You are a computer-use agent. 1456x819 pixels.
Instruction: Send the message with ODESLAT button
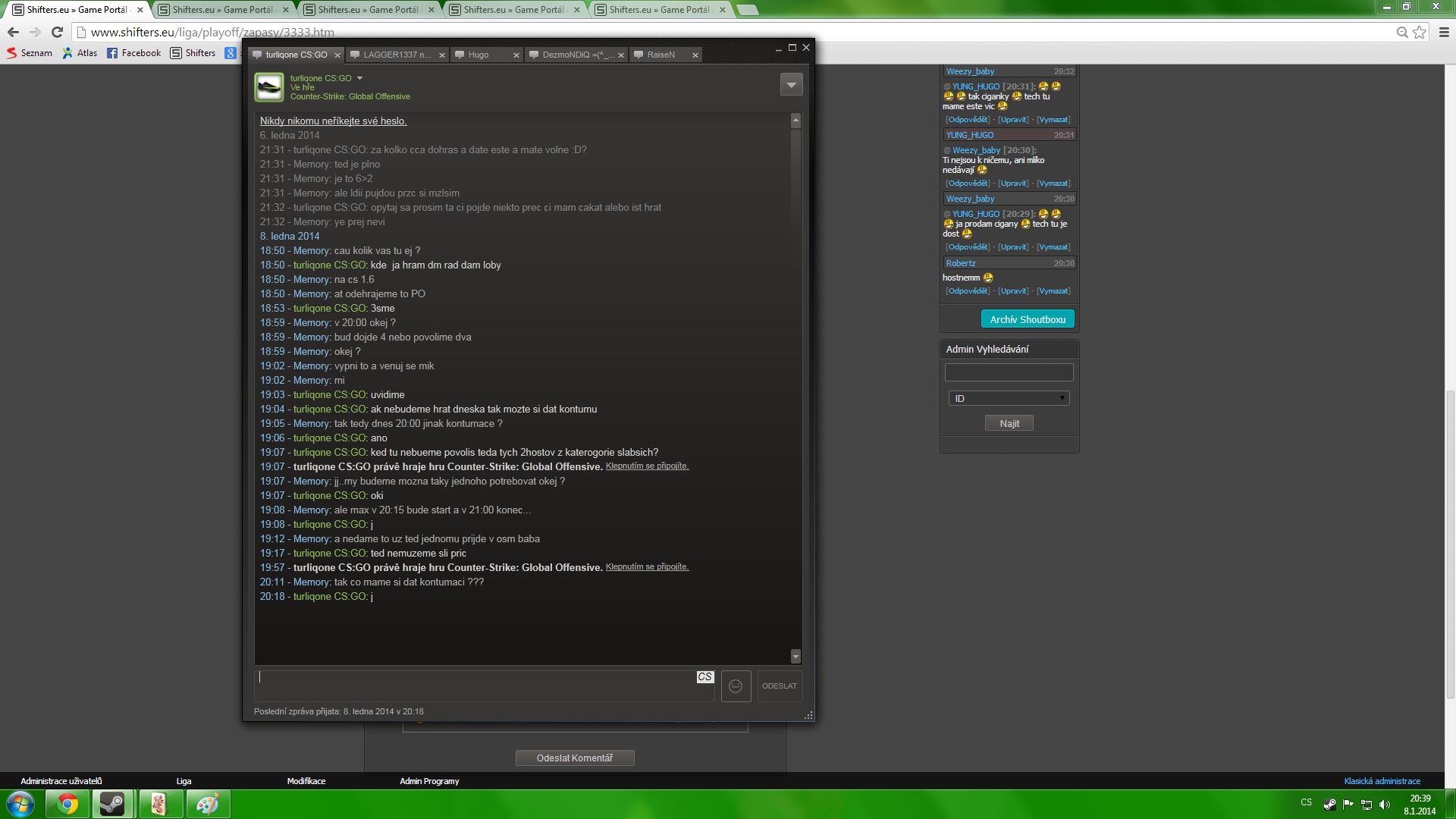pyautogui.click(x=780, y=686)
